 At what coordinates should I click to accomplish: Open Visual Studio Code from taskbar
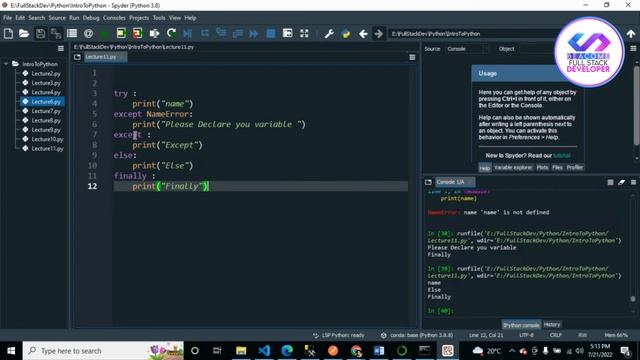coord(264,351)
